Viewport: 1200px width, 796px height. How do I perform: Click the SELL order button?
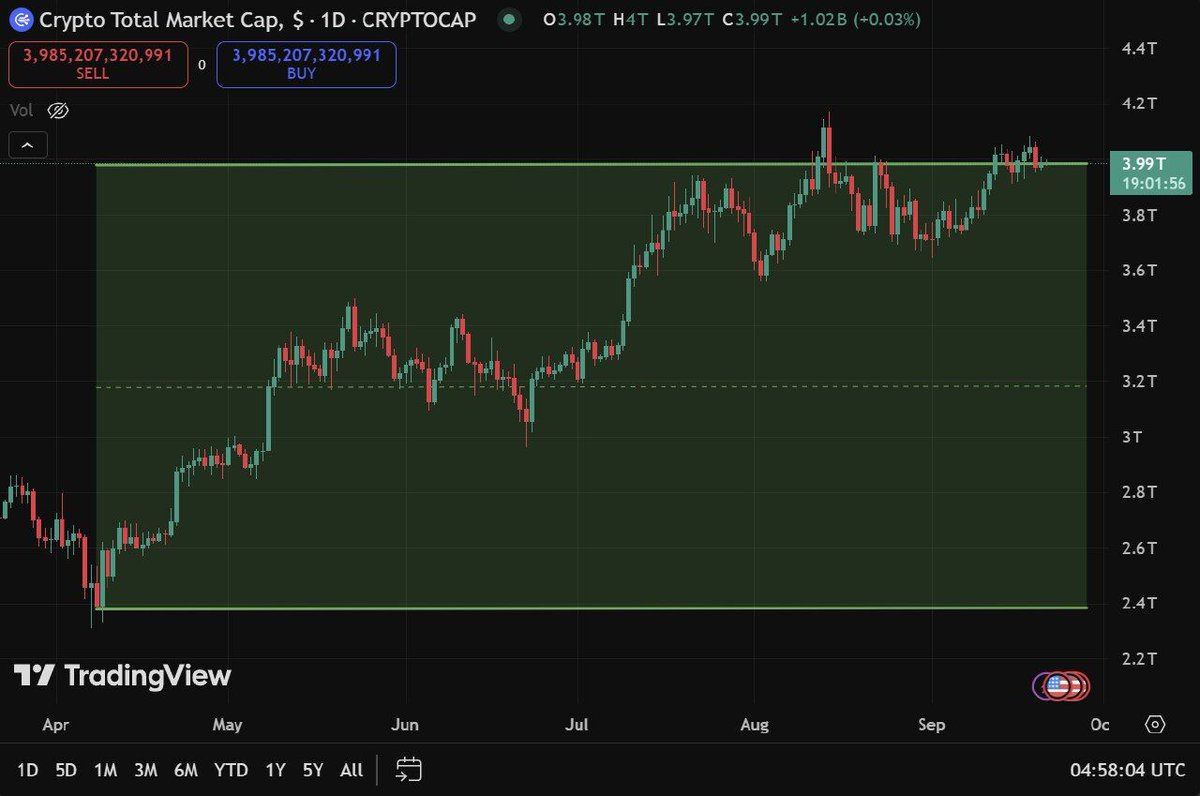tap(97, 63)
